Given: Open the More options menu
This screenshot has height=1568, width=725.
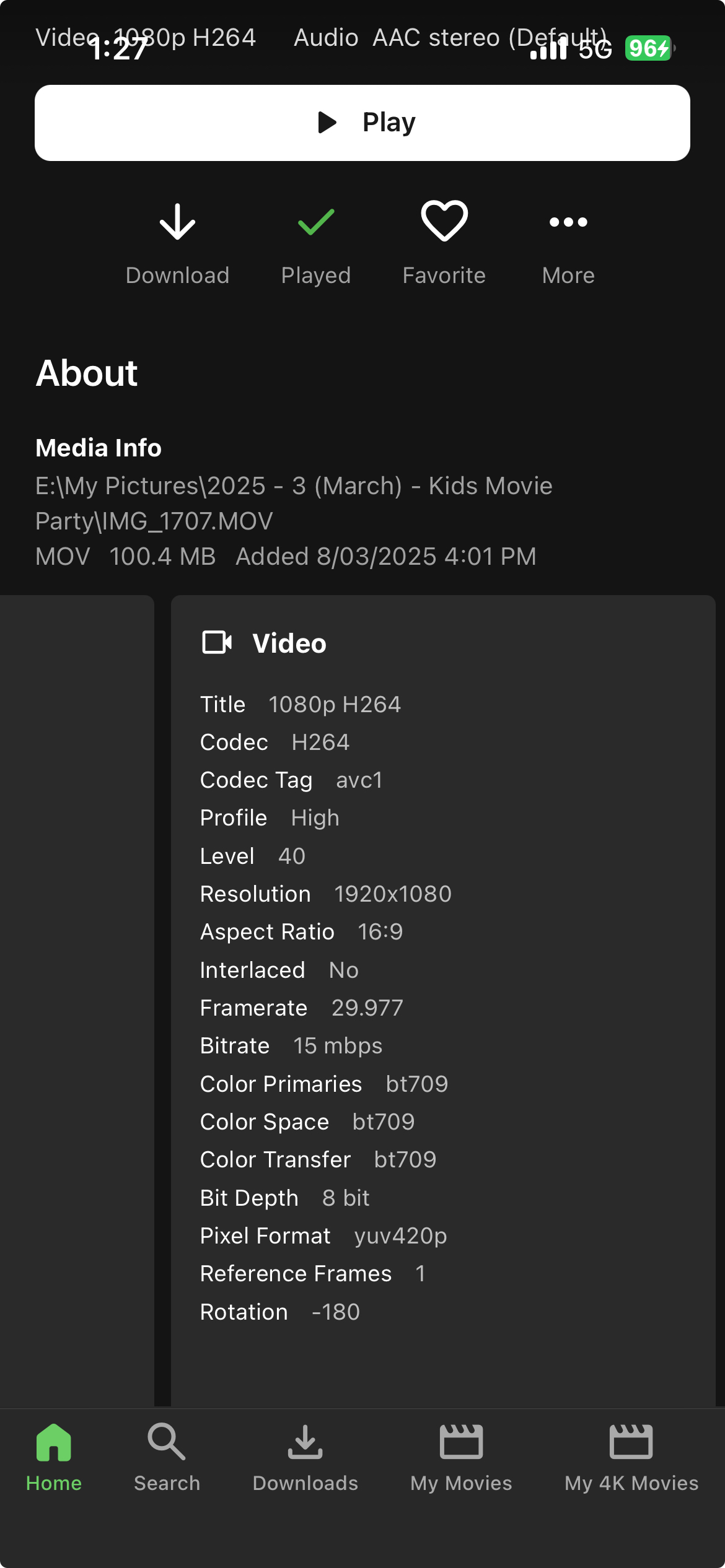Looking at the screenshot, I should click(568, 222).
